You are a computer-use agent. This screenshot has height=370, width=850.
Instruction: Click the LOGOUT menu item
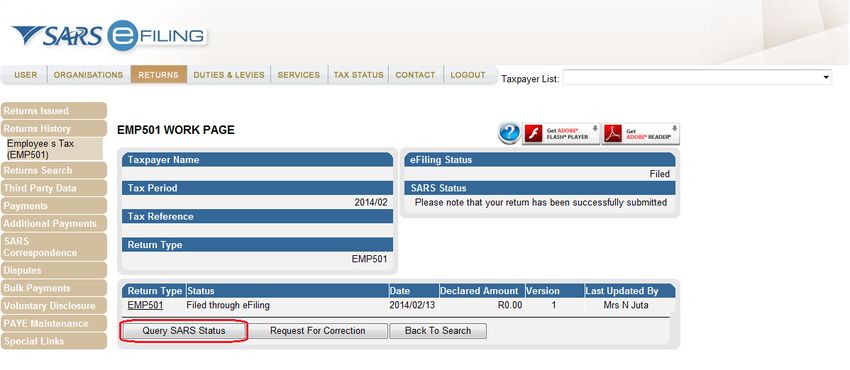point(468,75)
